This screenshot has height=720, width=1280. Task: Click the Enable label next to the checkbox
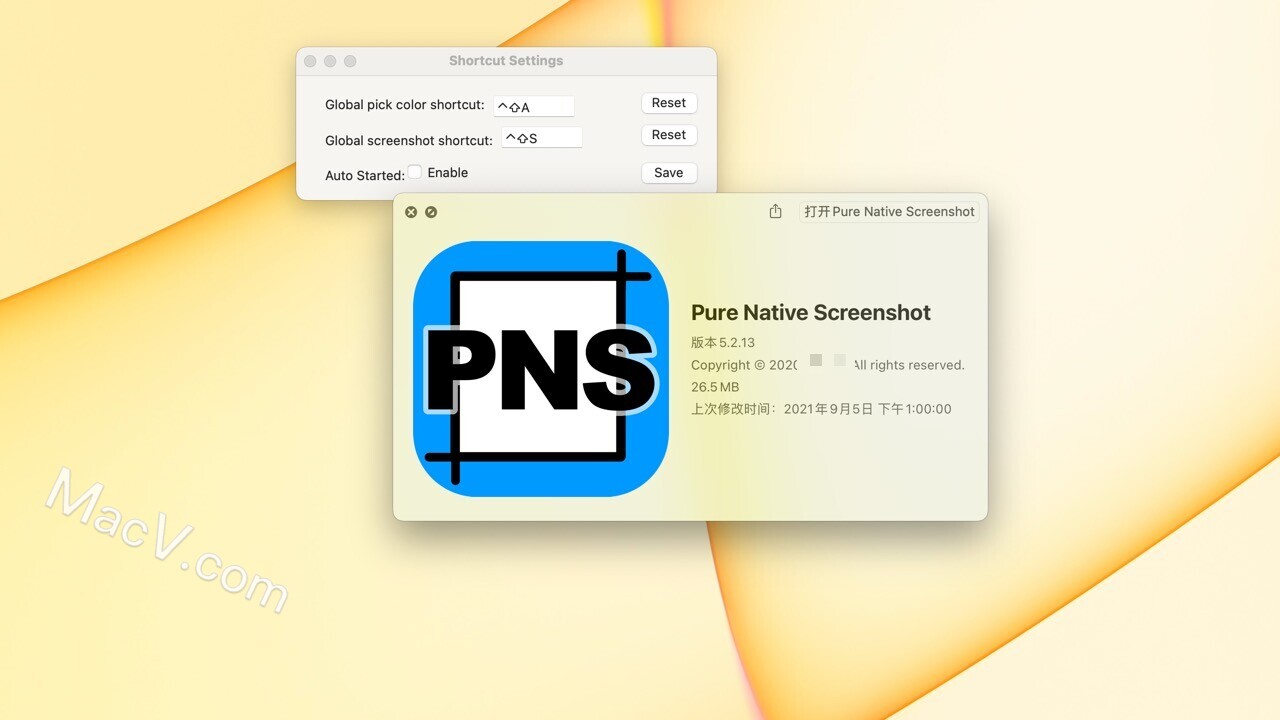click(x=448, y=173)
